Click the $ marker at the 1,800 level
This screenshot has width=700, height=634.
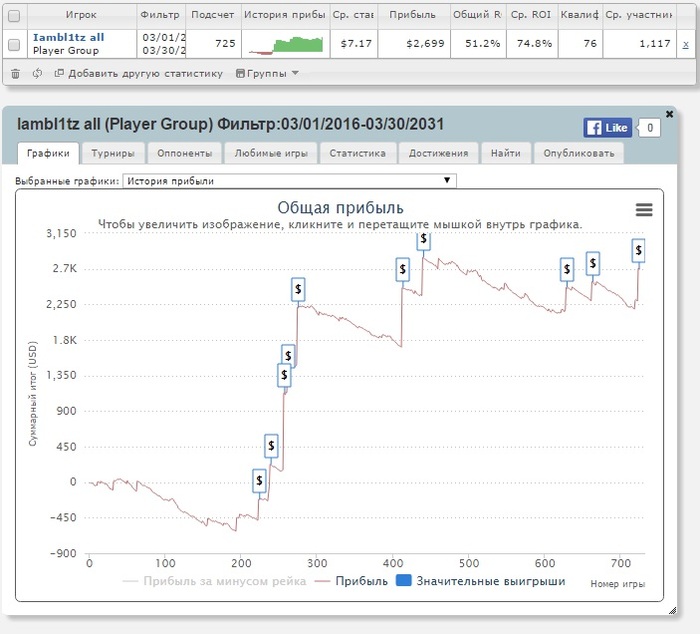[x=288, y=355]
